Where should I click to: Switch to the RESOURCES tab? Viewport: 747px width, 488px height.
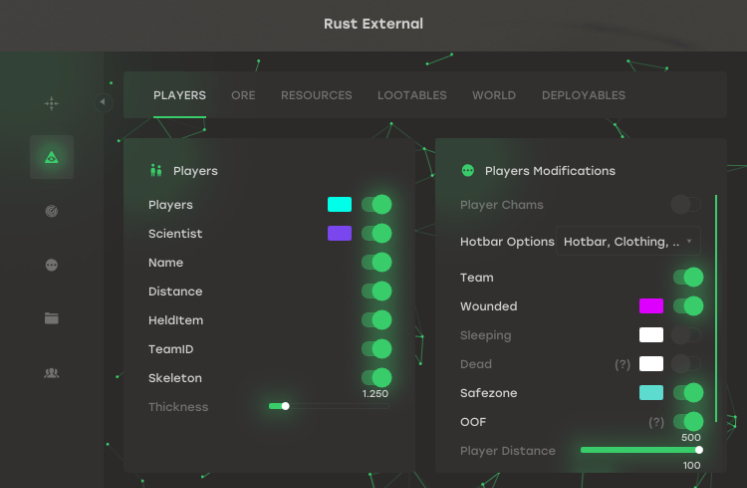316,95
